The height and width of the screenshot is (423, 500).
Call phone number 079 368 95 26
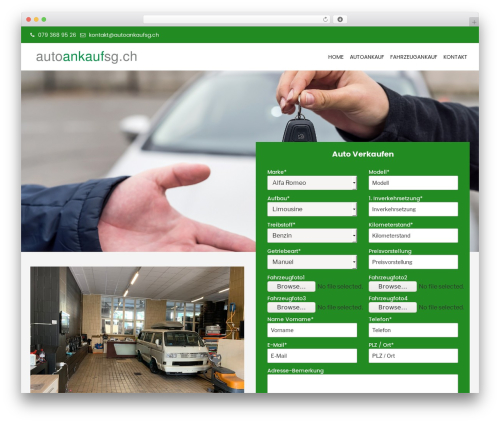click(x=57, y=35)
